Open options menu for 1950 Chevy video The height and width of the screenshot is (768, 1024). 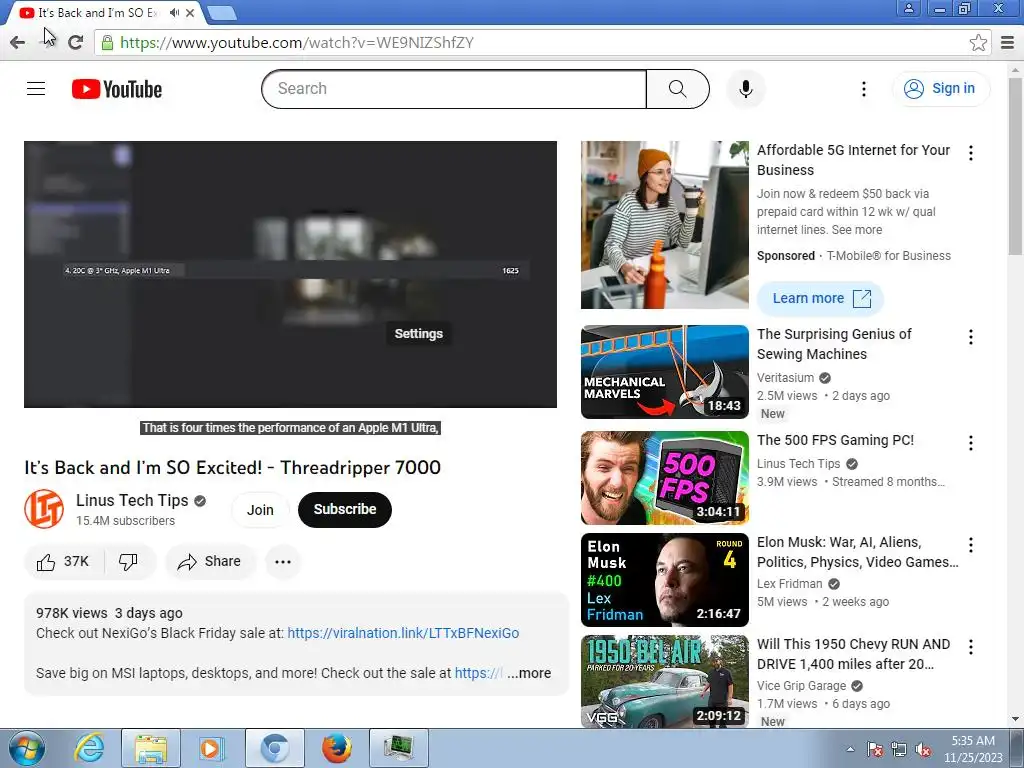pos(970,647)
